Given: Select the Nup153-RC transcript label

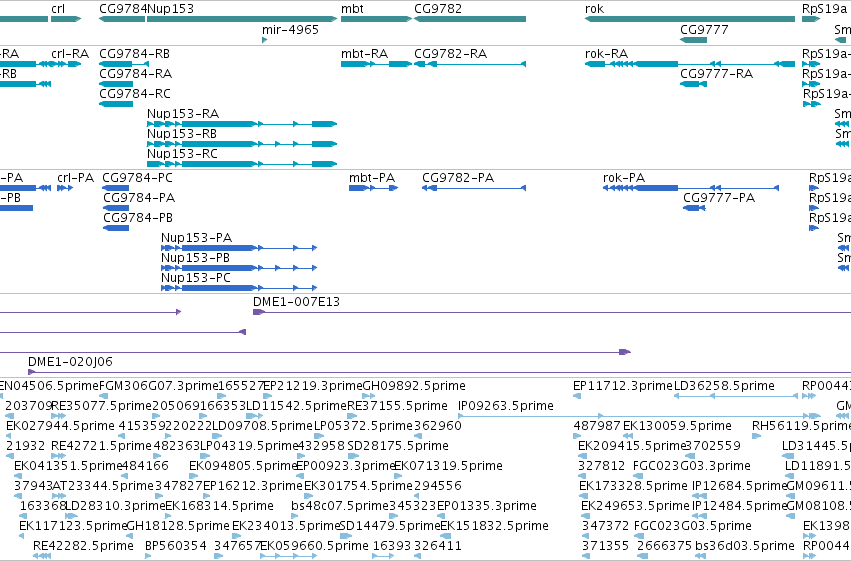Looking at the screenshot, I should [182, 154].
